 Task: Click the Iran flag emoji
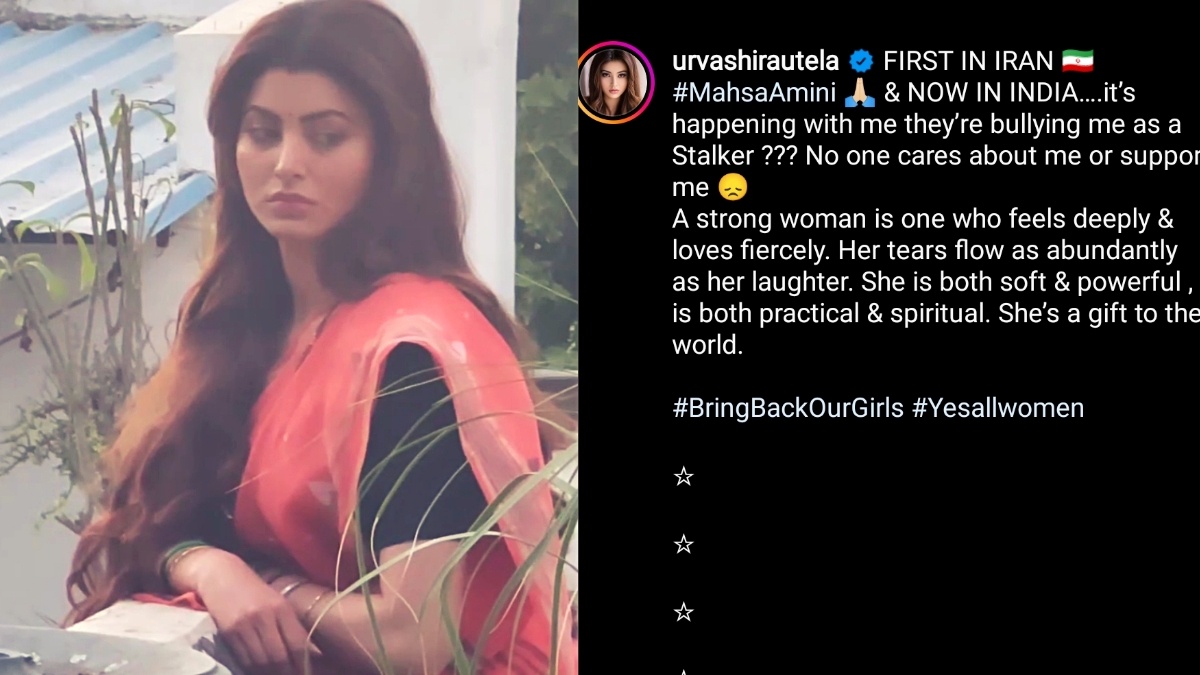pos(1077,61)
